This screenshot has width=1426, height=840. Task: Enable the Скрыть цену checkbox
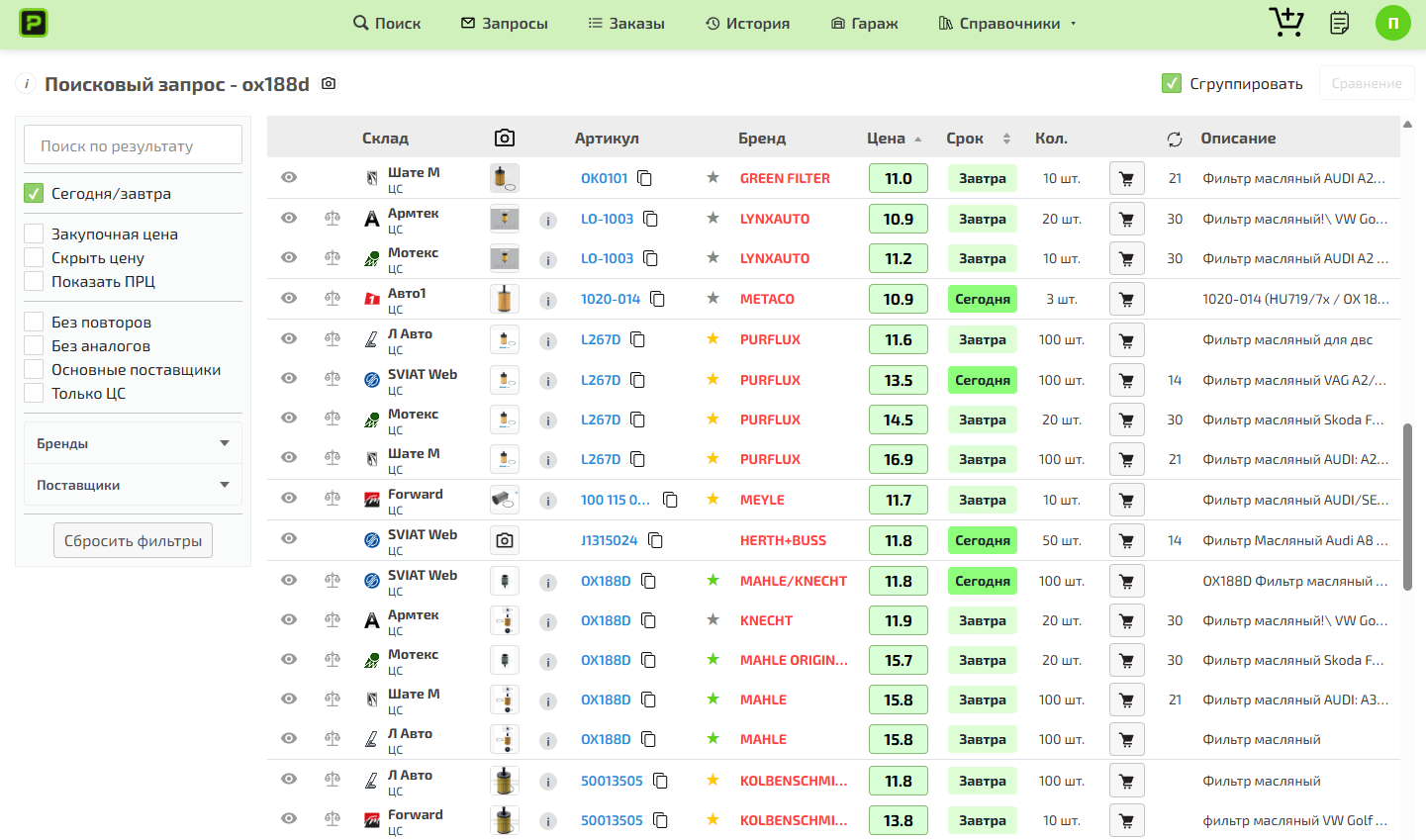pyautogui.click(x=34, y=257)
